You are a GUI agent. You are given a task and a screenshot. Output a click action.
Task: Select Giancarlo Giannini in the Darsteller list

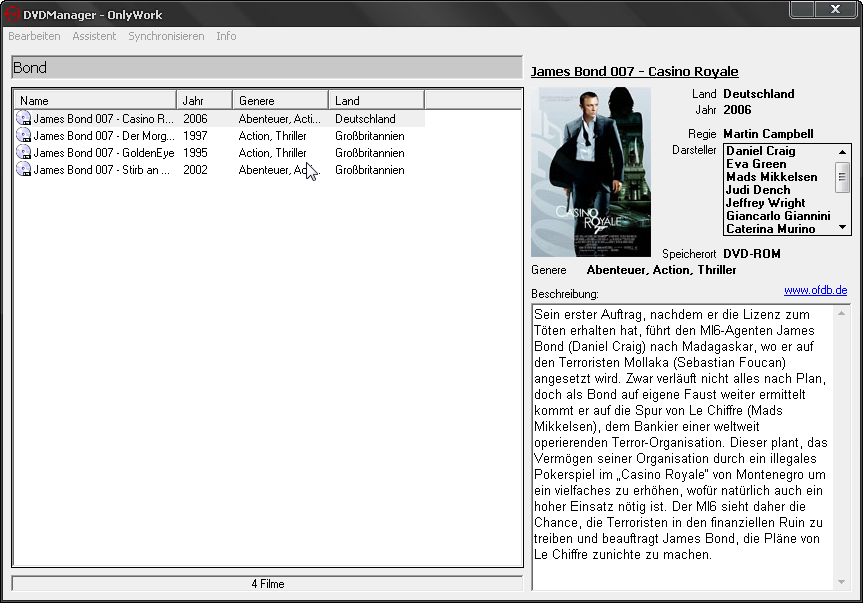pos(778,216)
